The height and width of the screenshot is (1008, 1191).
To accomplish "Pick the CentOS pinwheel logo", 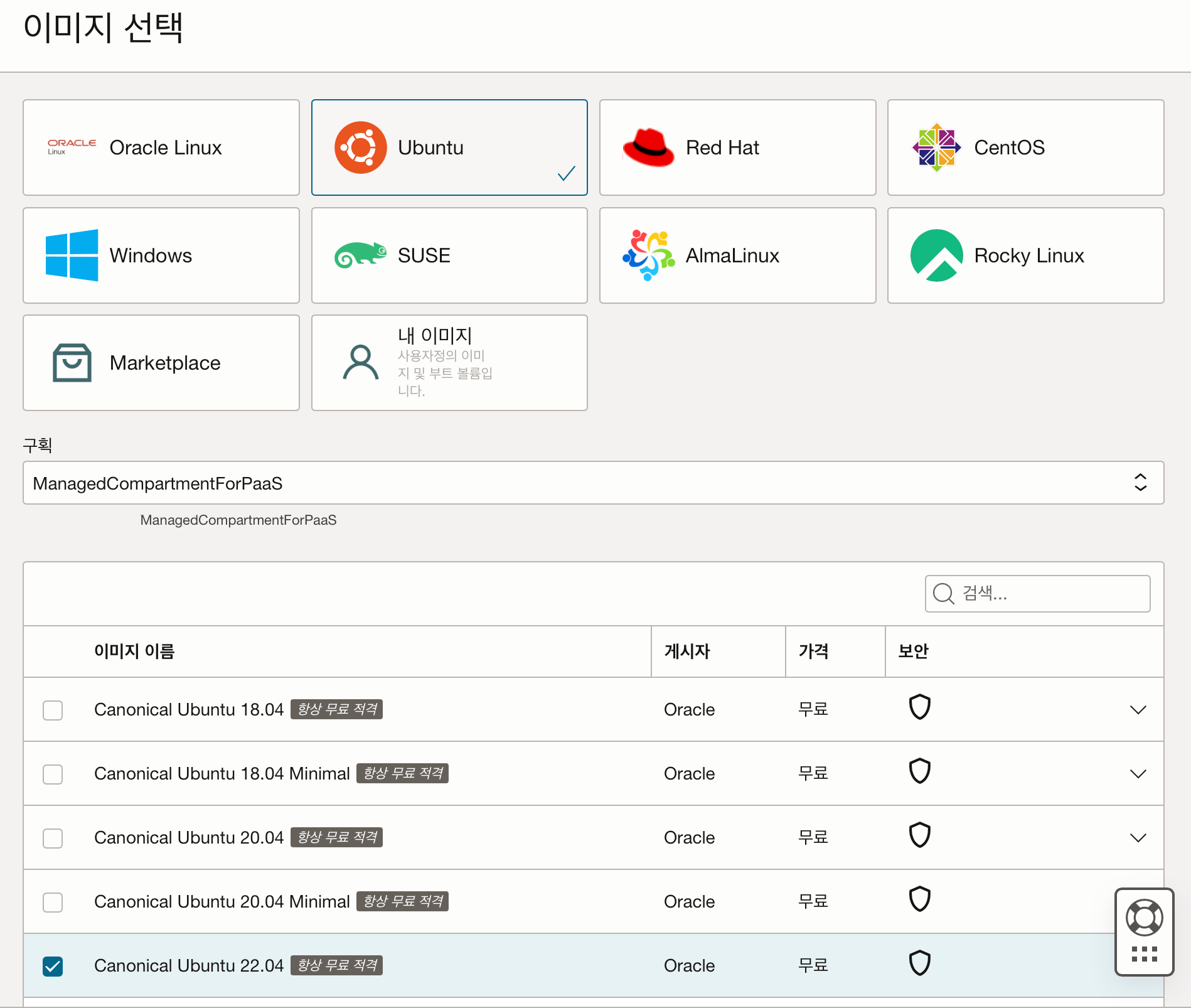I will coord(936,147).
